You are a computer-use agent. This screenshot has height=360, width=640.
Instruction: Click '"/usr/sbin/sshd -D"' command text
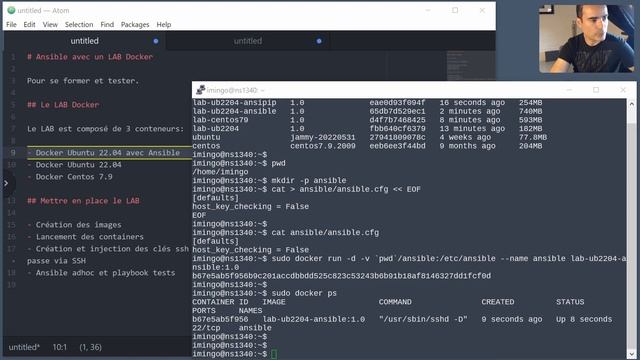point(423,319)
